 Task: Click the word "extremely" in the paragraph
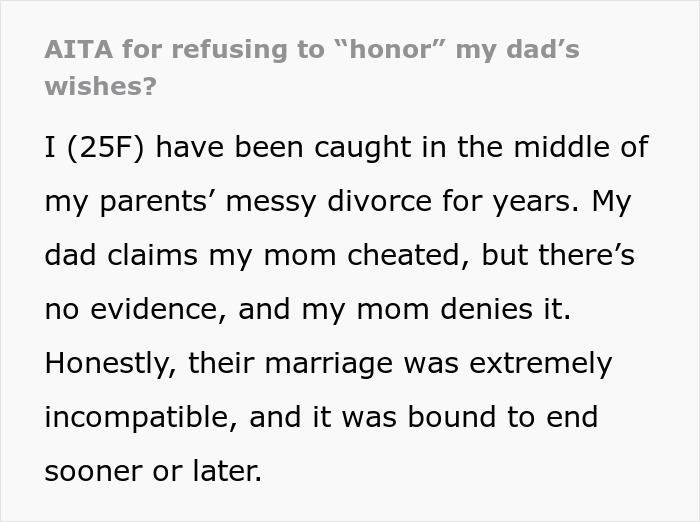pyautogui.click(x=541, y=364)
